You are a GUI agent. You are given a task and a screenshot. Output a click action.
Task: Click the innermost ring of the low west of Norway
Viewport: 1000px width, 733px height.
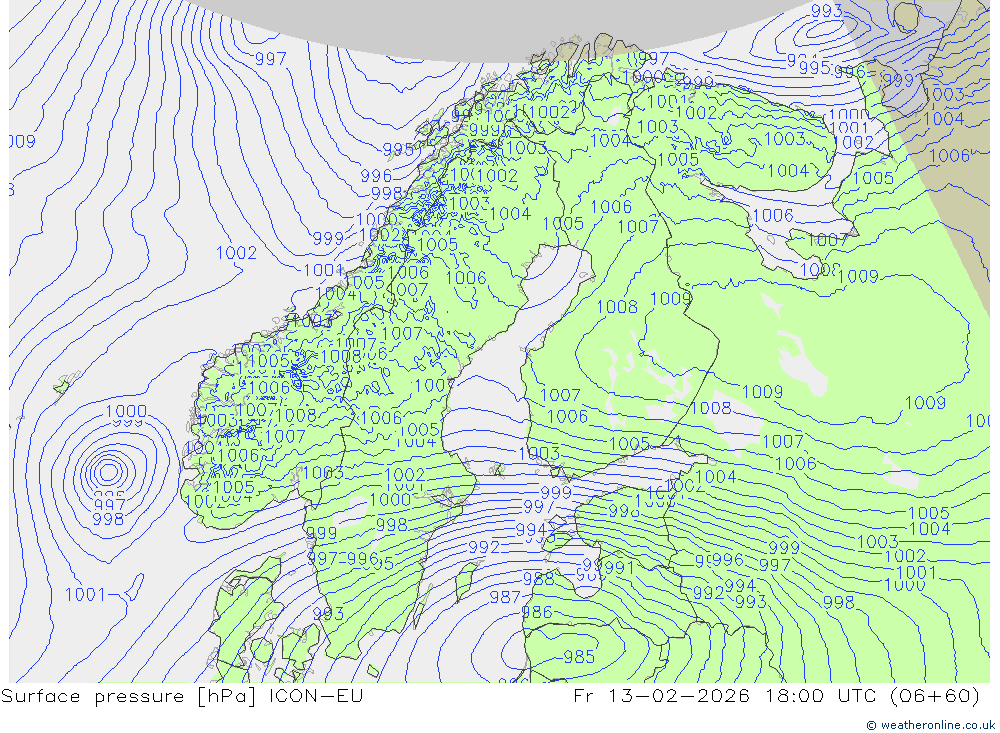click(x=108, y=472)
